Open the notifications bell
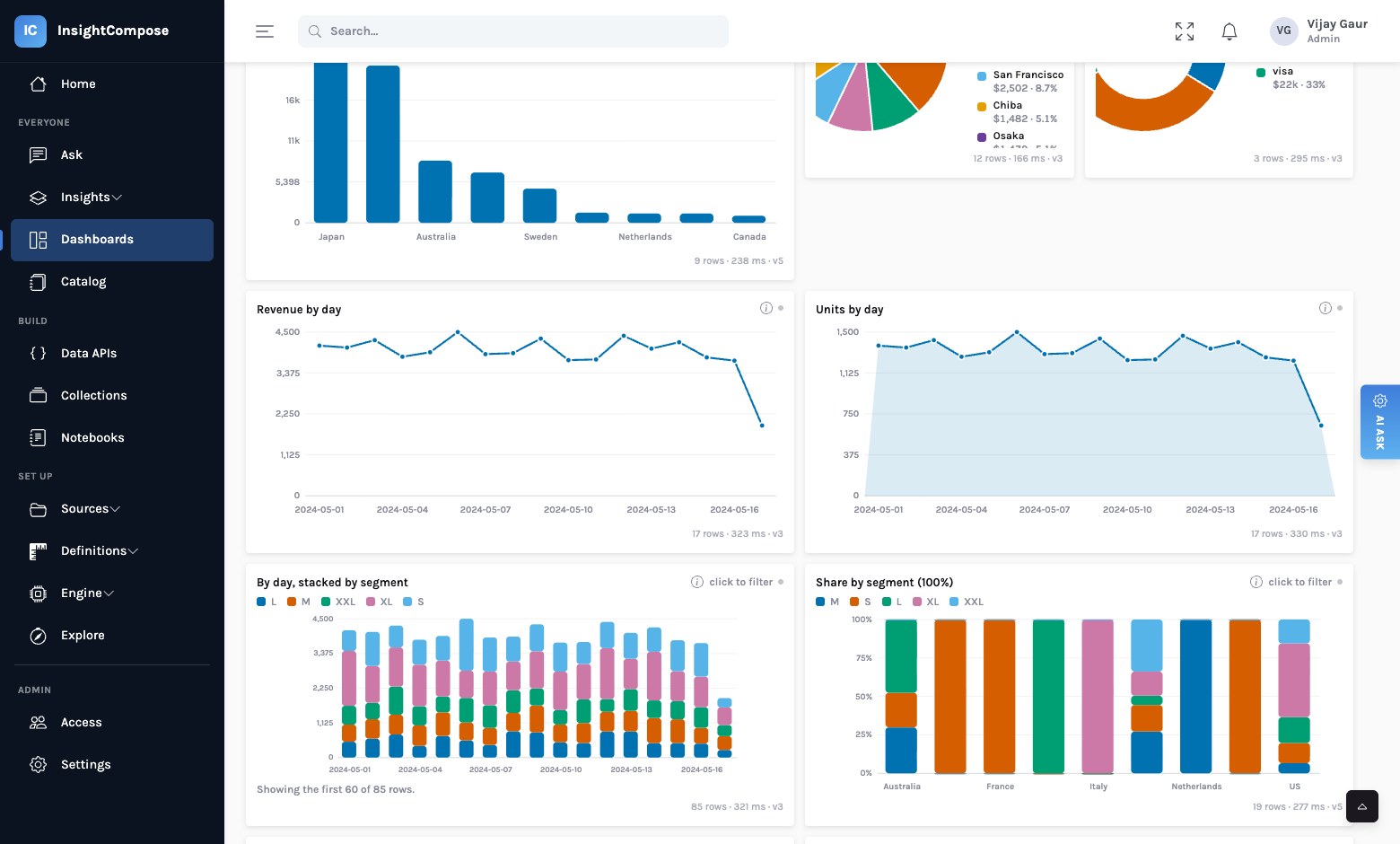The image size is (1400, 844). pyautogui.click(x=1229, y=31)
